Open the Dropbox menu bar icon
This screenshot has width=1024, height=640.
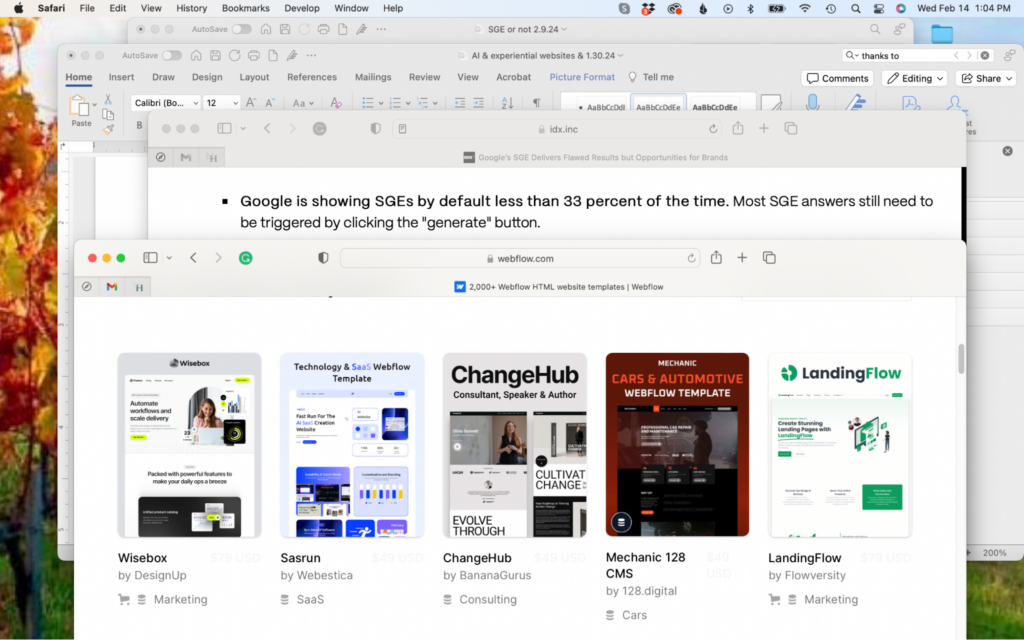648,8
